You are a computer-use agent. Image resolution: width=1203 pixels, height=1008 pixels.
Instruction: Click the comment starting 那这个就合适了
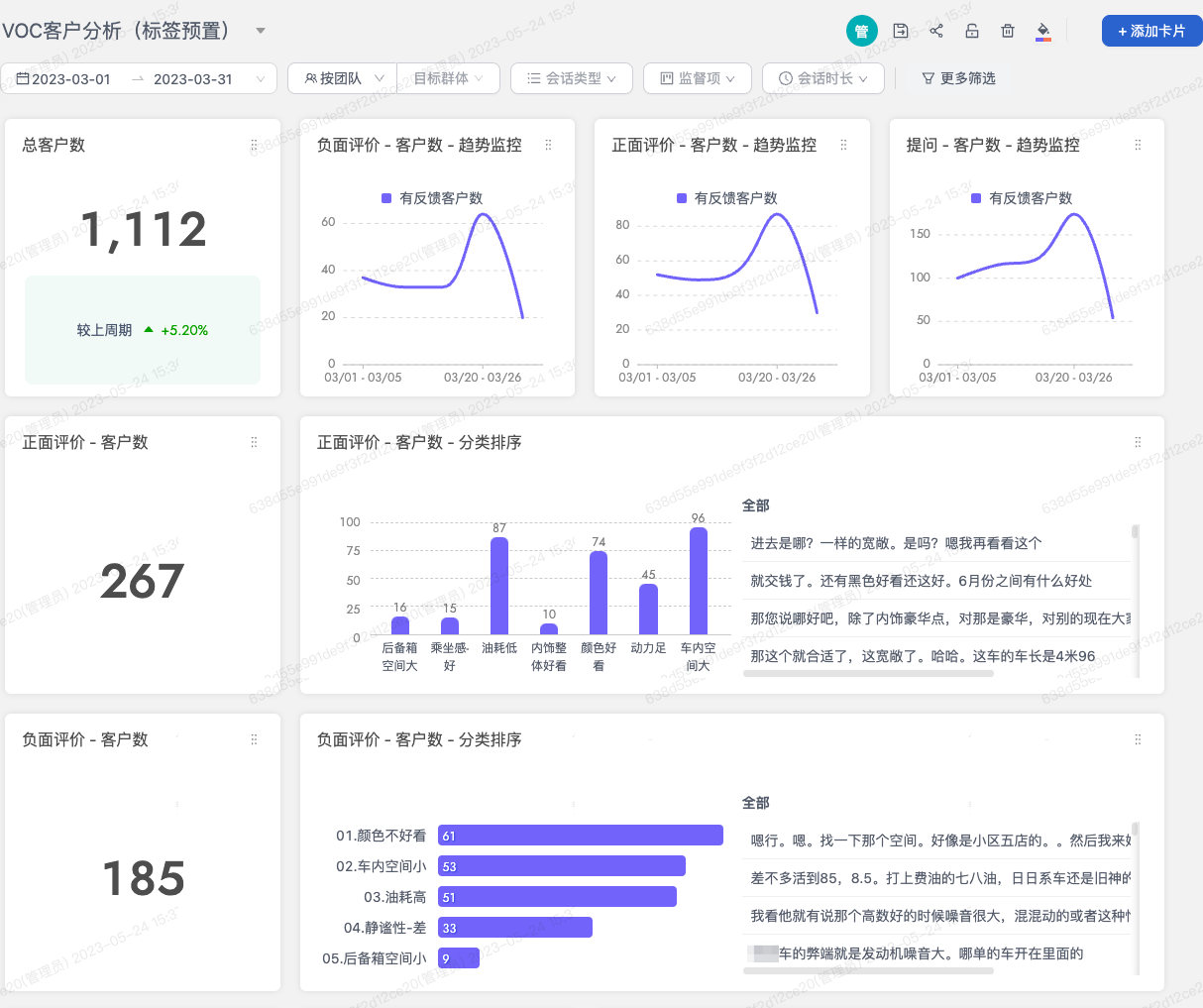(936, 656)
